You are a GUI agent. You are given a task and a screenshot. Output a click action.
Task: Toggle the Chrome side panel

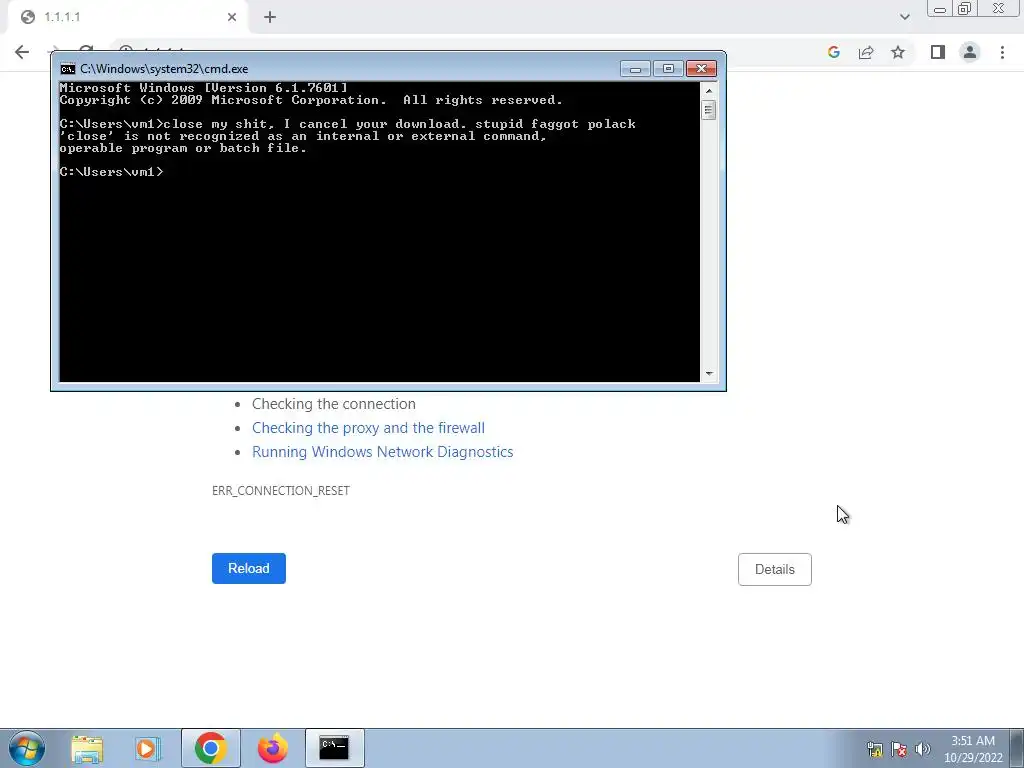(938, 52)
